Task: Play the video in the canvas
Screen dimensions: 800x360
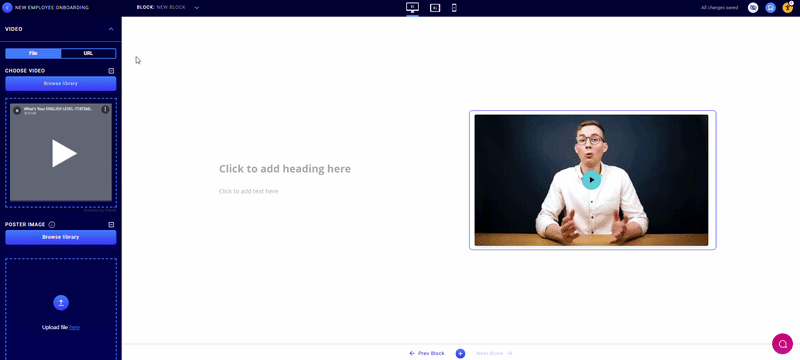Action: coord(591,180)
